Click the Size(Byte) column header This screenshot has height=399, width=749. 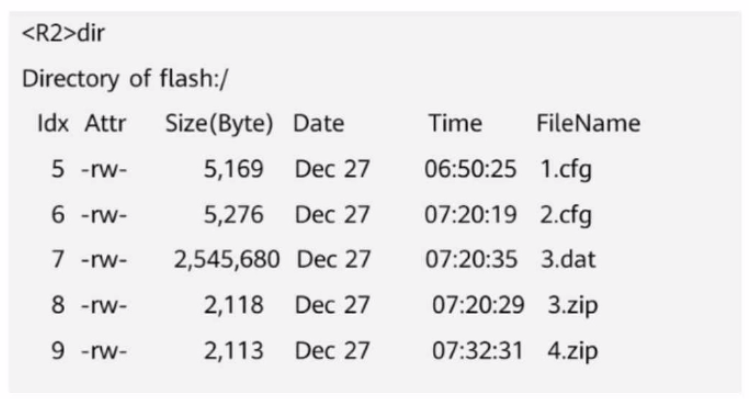pos(219,124)
